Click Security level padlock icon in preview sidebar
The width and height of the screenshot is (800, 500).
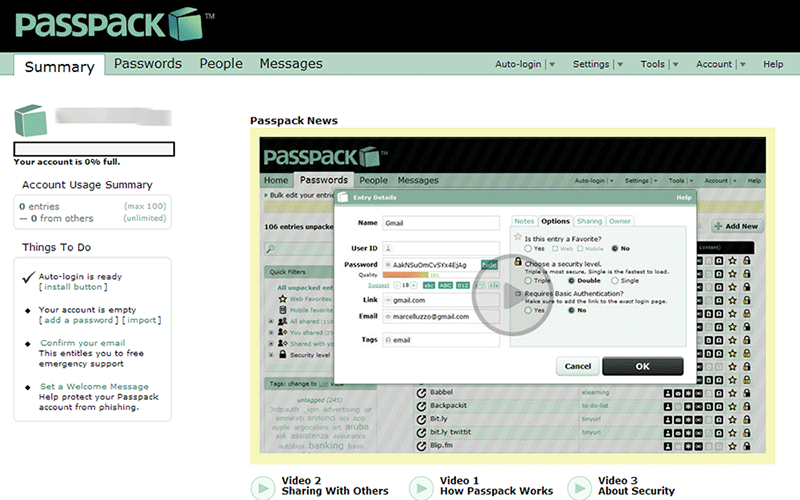coord(283,354)
